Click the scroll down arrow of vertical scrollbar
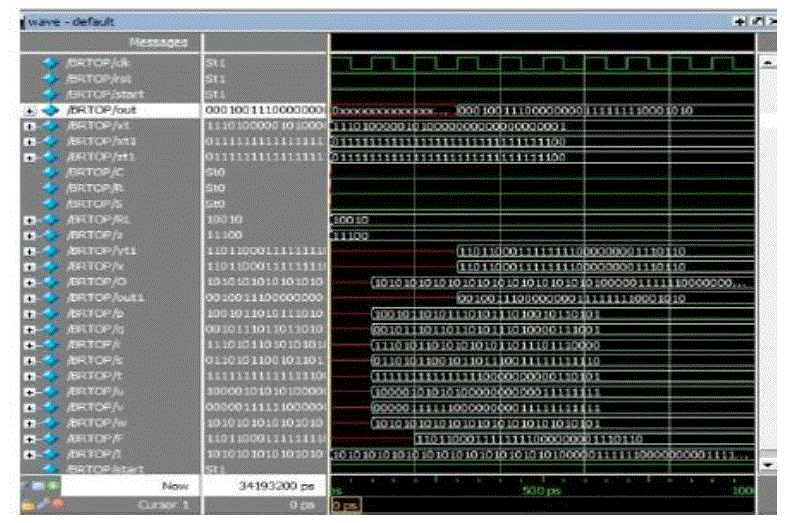Image resolution: width=792 pixels, height=523 pixels. [x=767, y=465]
